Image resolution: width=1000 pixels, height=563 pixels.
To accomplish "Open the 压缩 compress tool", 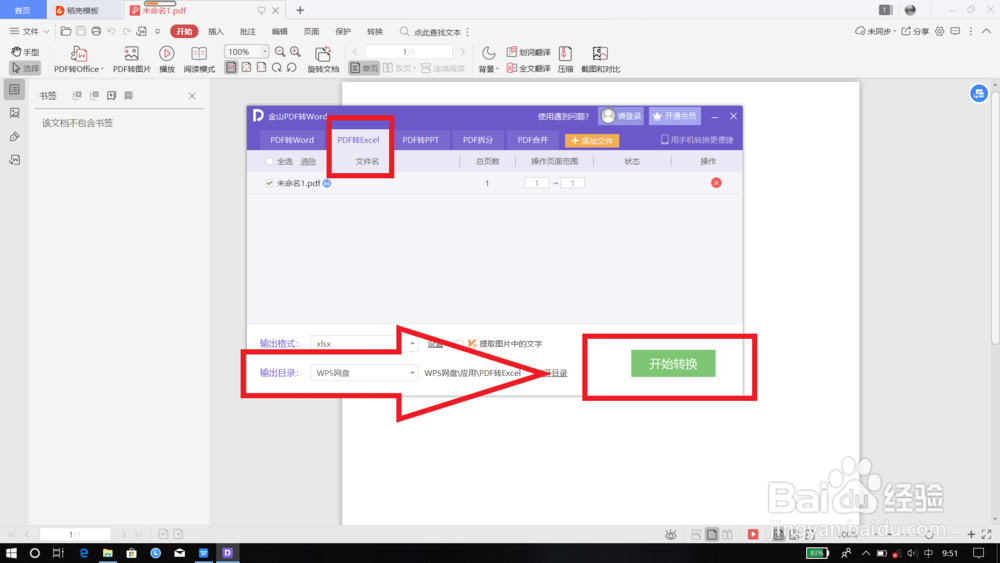I will pyautogui.click(x=565, y=60).
